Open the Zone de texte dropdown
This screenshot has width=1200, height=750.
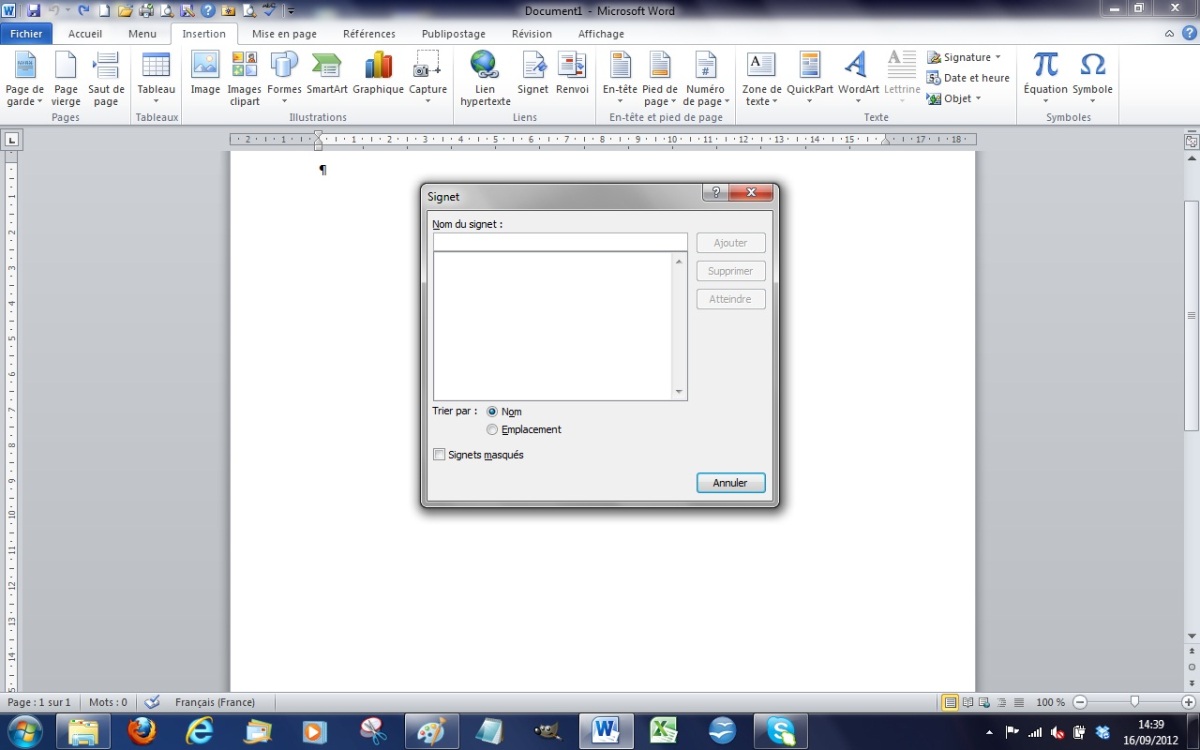(x=762, y=79)
